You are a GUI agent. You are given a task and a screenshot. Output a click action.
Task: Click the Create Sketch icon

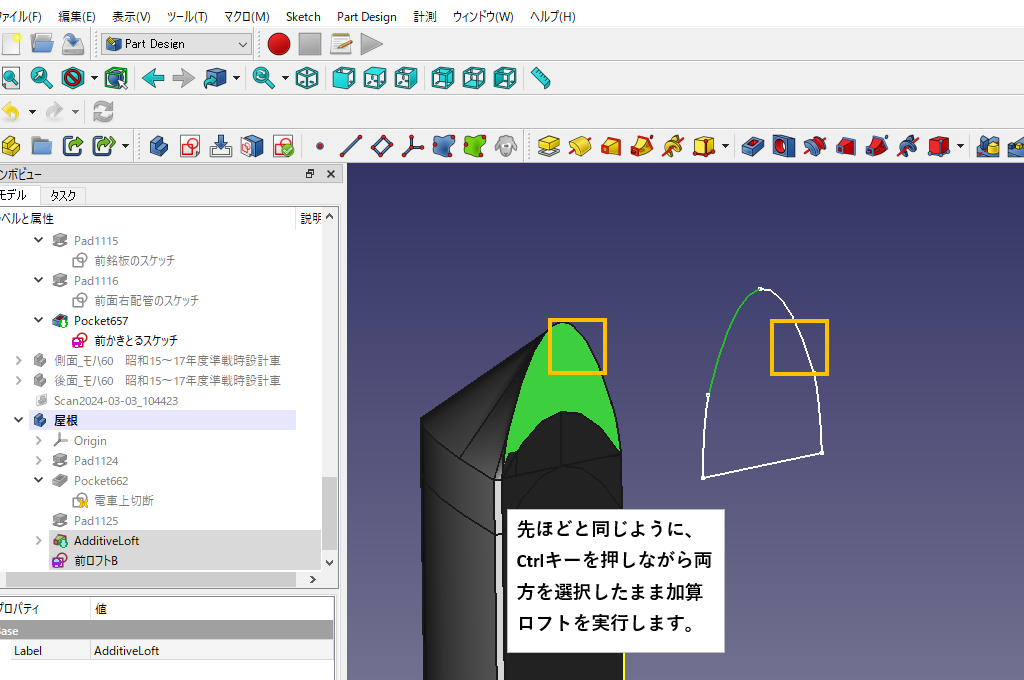[190, 147]
